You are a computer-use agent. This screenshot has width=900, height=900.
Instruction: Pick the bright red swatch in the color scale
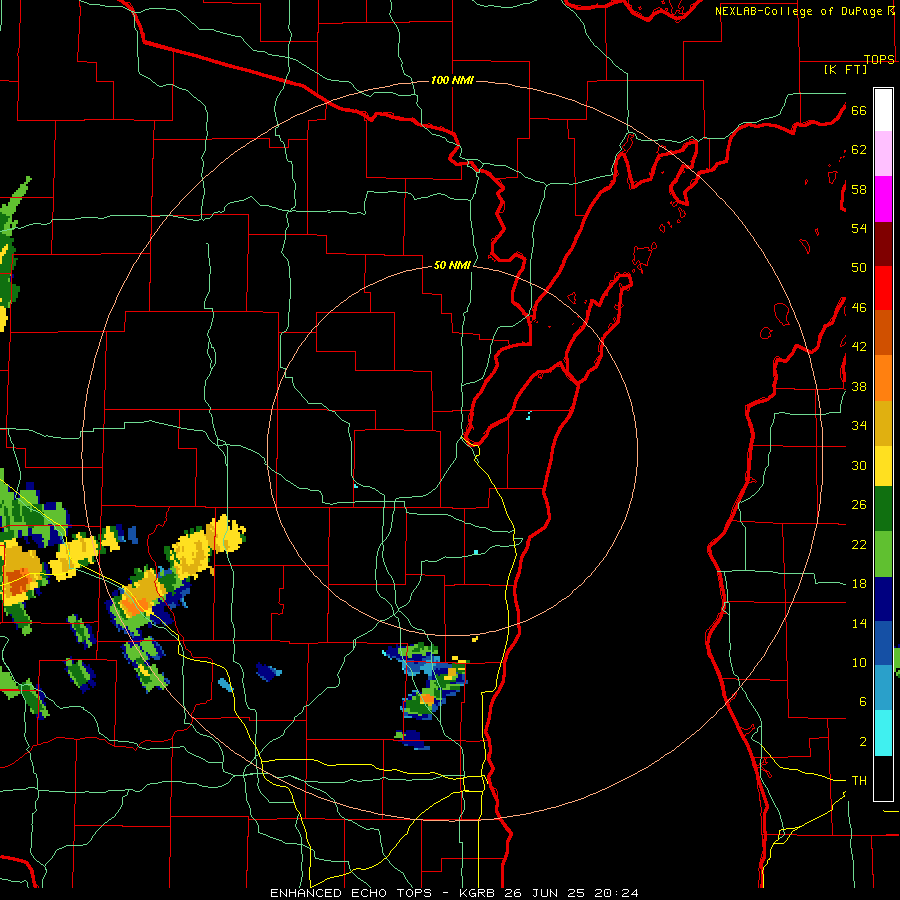pos(883,288)
